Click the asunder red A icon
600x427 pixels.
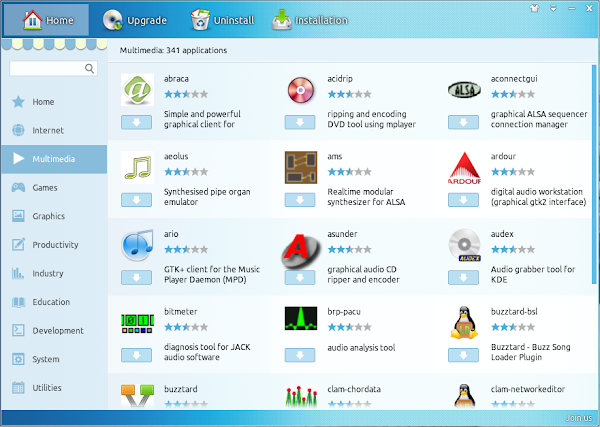pos(301,251)
